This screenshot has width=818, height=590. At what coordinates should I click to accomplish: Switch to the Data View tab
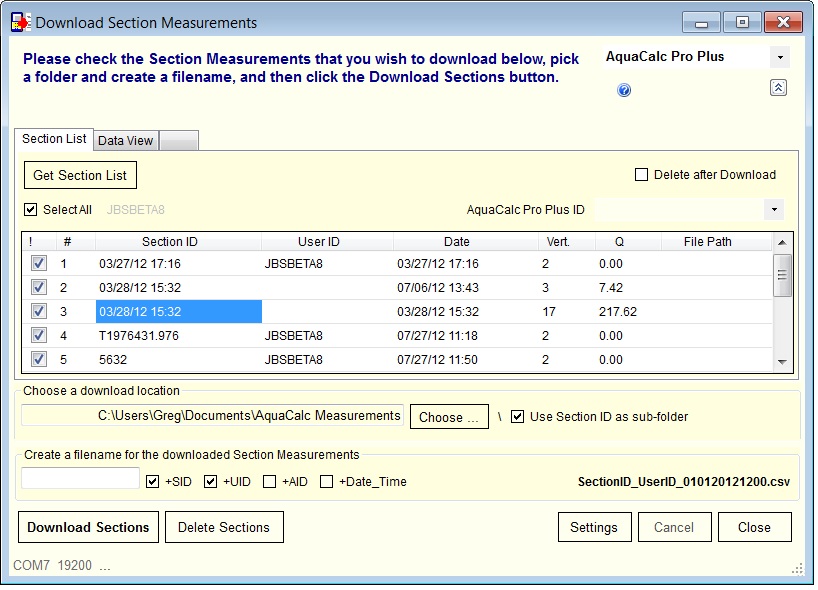coord(126,141)
